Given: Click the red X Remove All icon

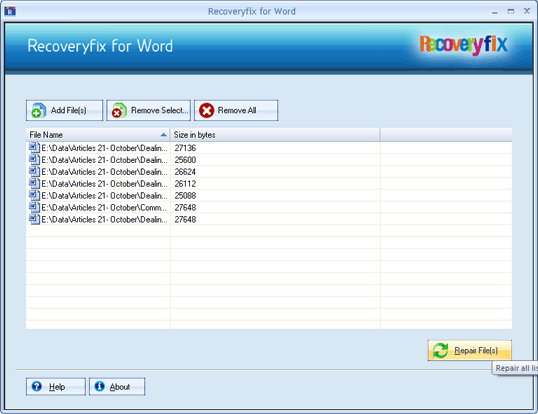Looking at the screenshot, I should pos(207,110).
